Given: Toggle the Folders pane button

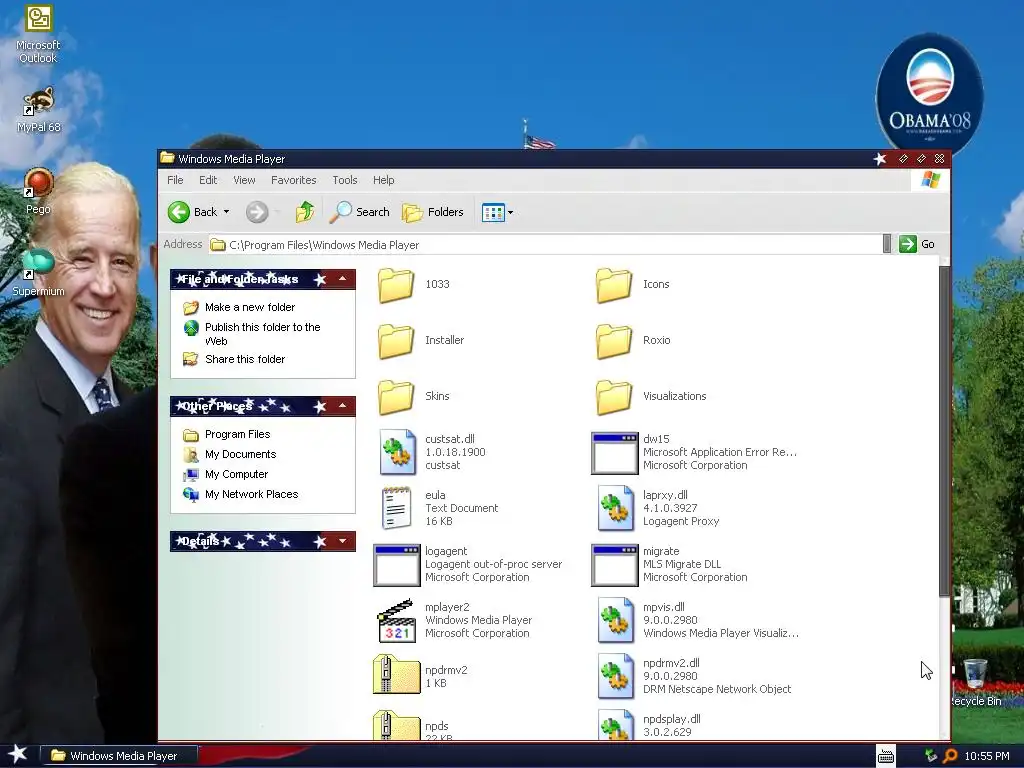Looking at the screenshot, I should point(432,212).
